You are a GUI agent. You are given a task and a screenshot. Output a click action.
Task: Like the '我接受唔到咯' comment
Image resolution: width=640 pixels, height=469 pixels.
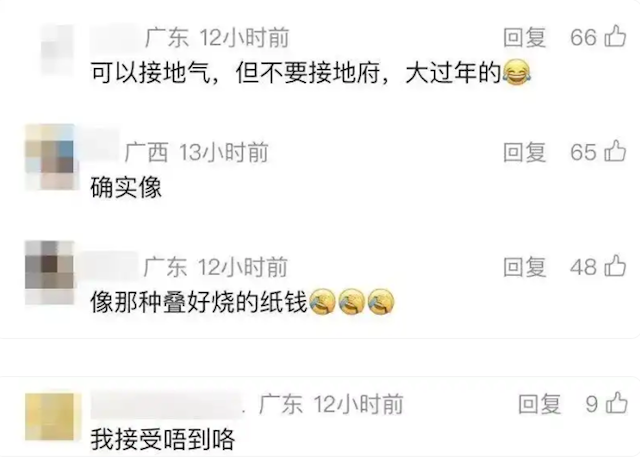tap(616, 404)
